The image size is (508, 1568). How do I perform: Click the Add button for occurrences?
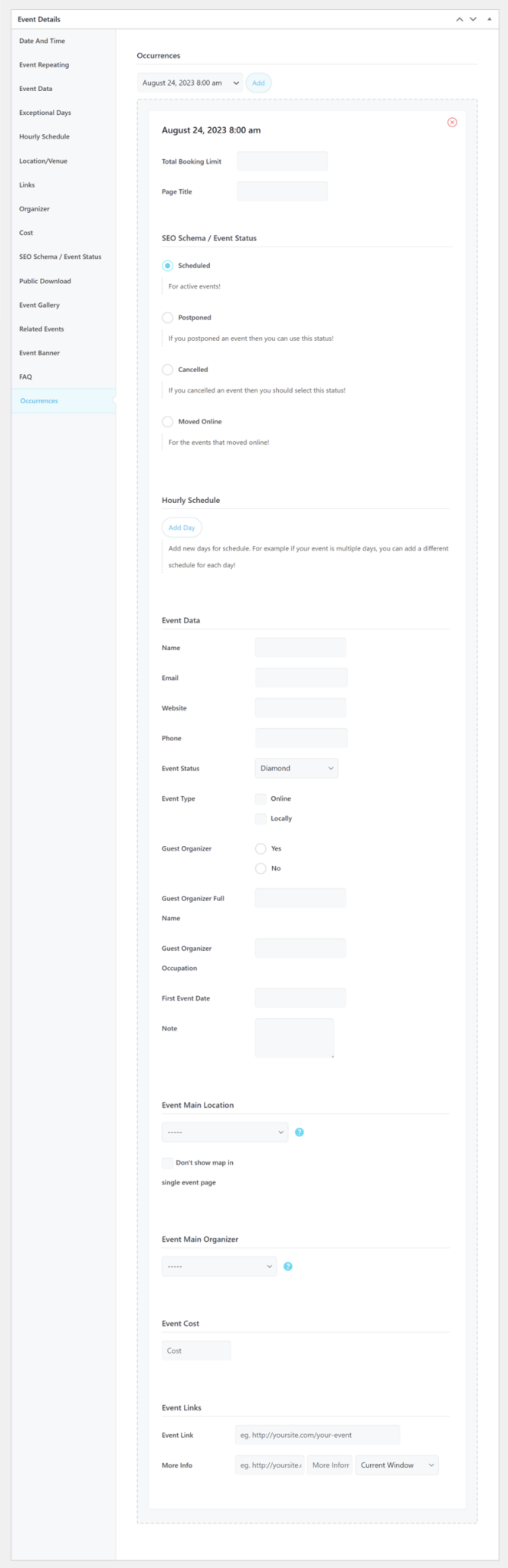(258, 82)
